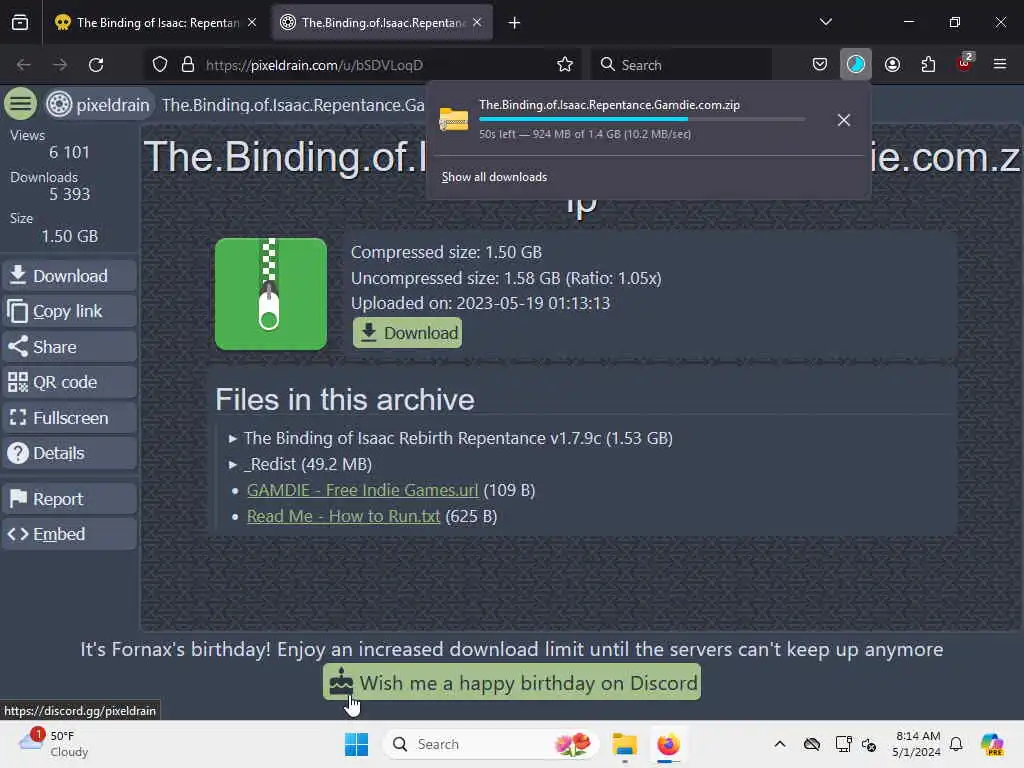Viewport: 1024px width, 768px height.
Task: Click the Copilot preview icon
Action: coord(992,744)
